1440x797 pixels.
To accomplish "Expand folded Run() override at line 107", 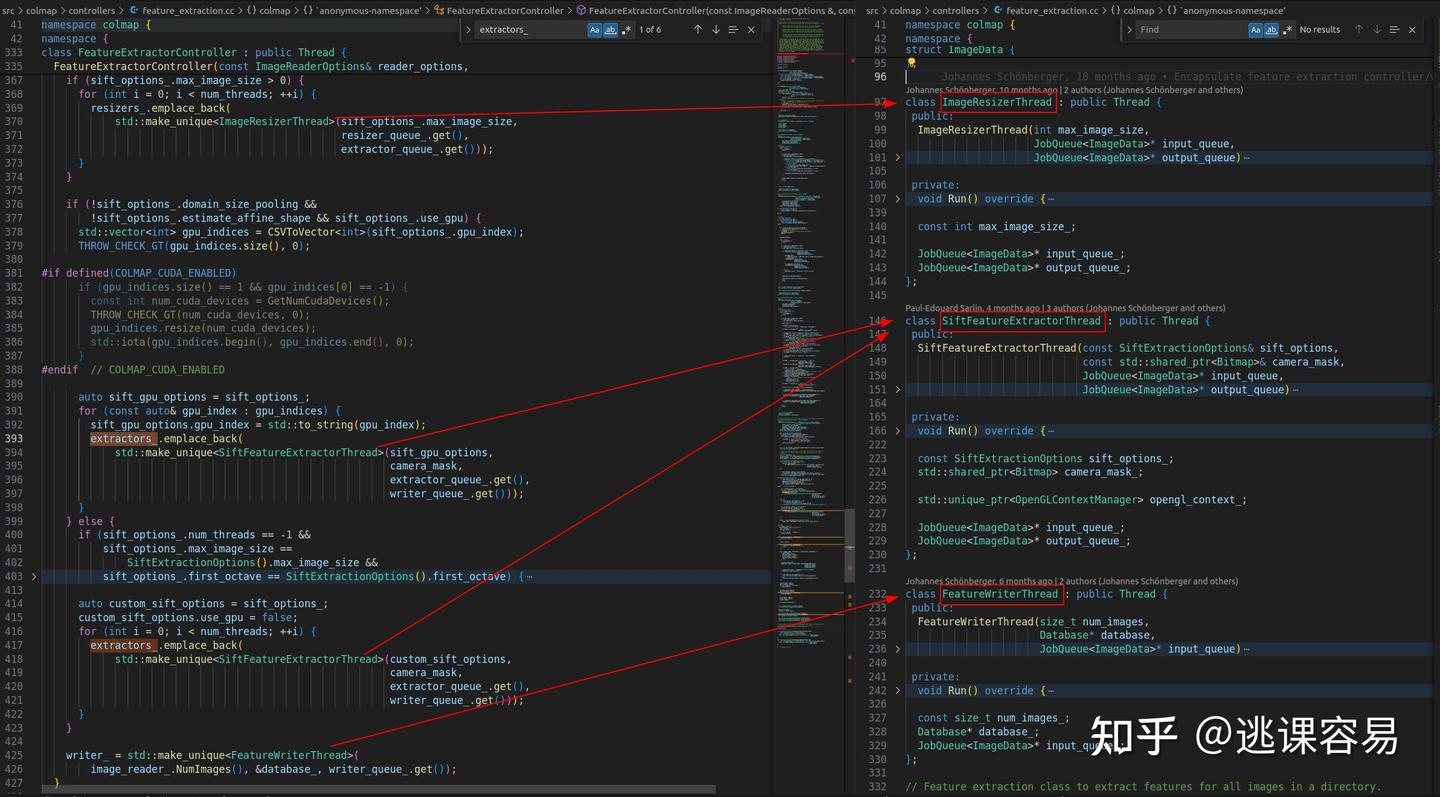I will [x=897, y=199].
